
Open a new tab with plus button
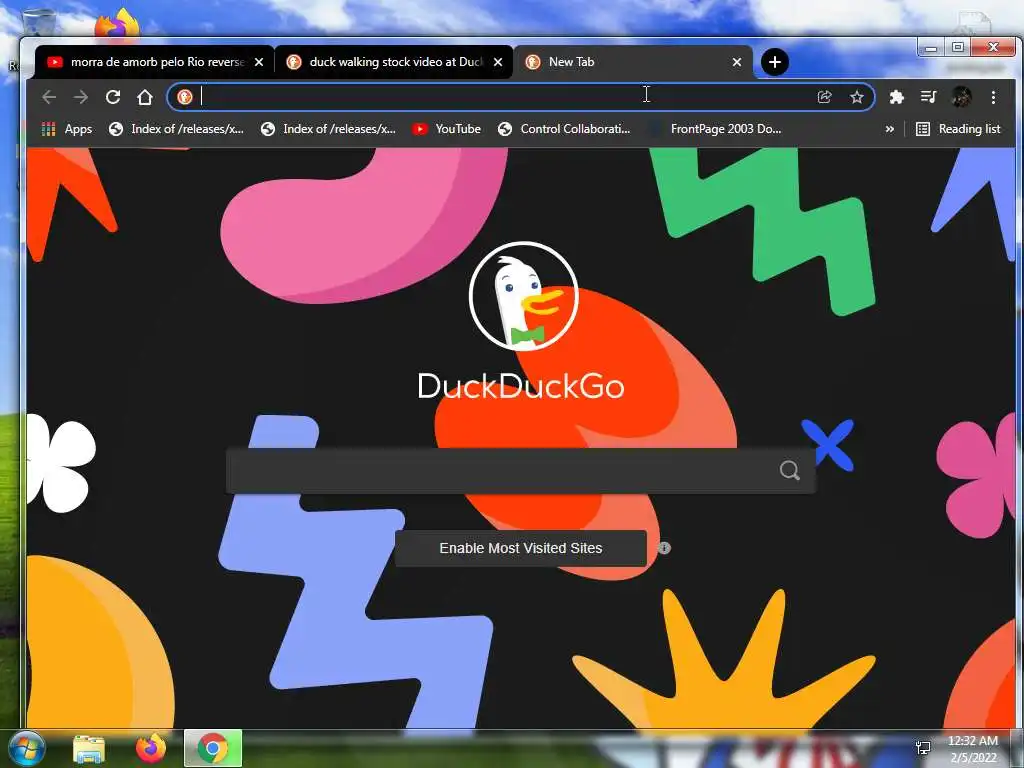[775, 62]
